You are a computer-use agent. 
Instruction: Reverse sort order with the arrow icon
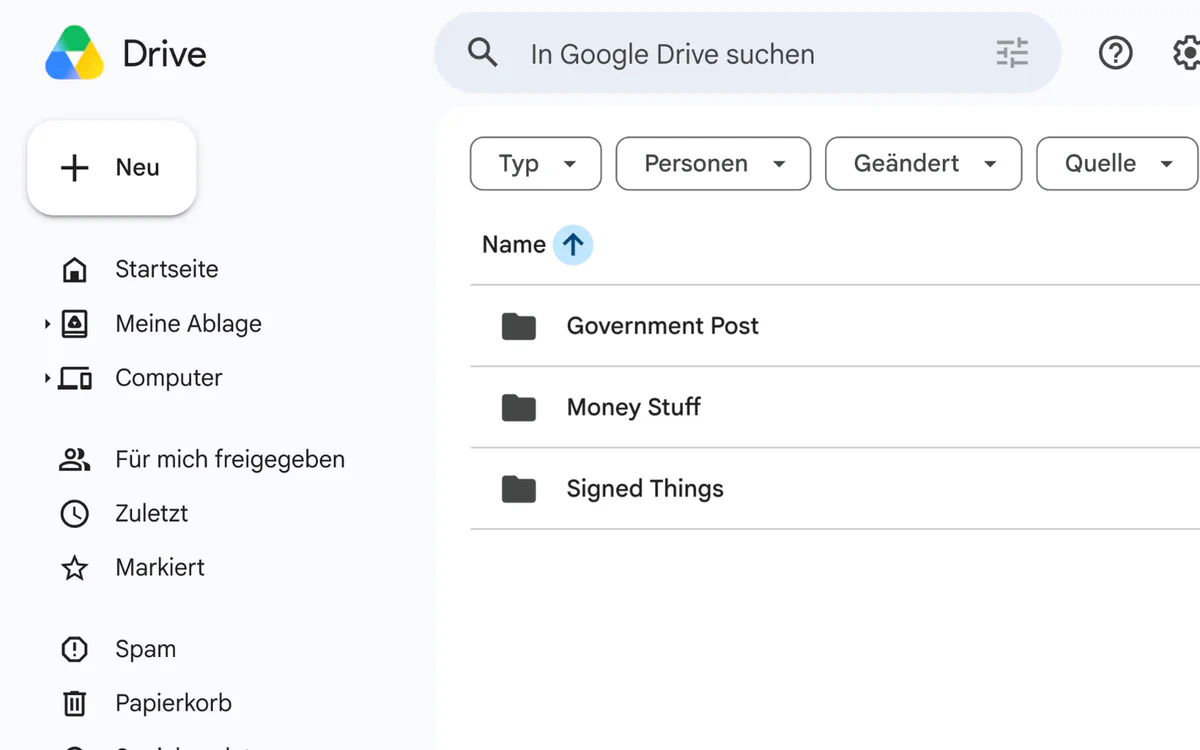(573, 245)
